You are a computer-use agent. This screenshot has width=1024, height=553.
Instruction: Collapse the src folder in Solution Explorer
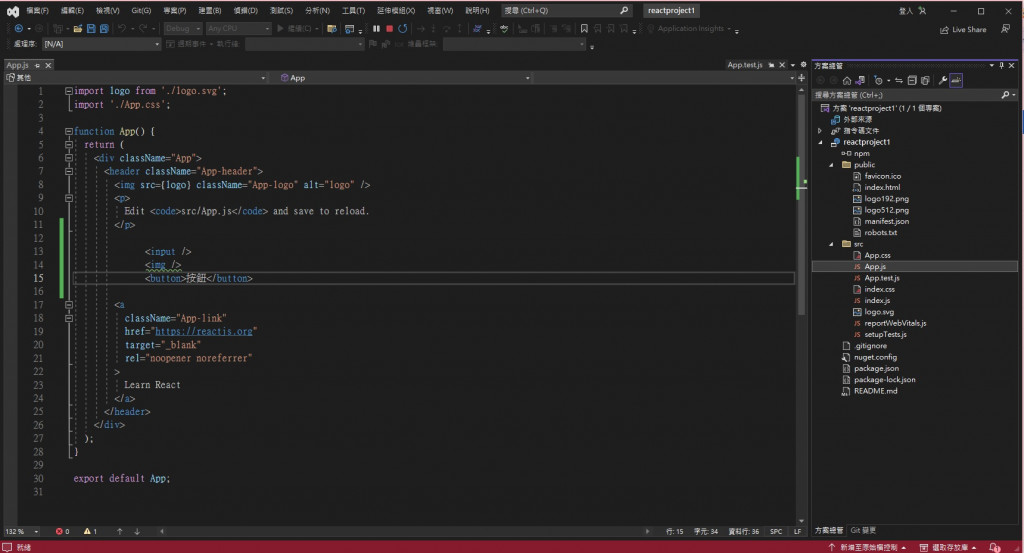click(x=831, y=244)
